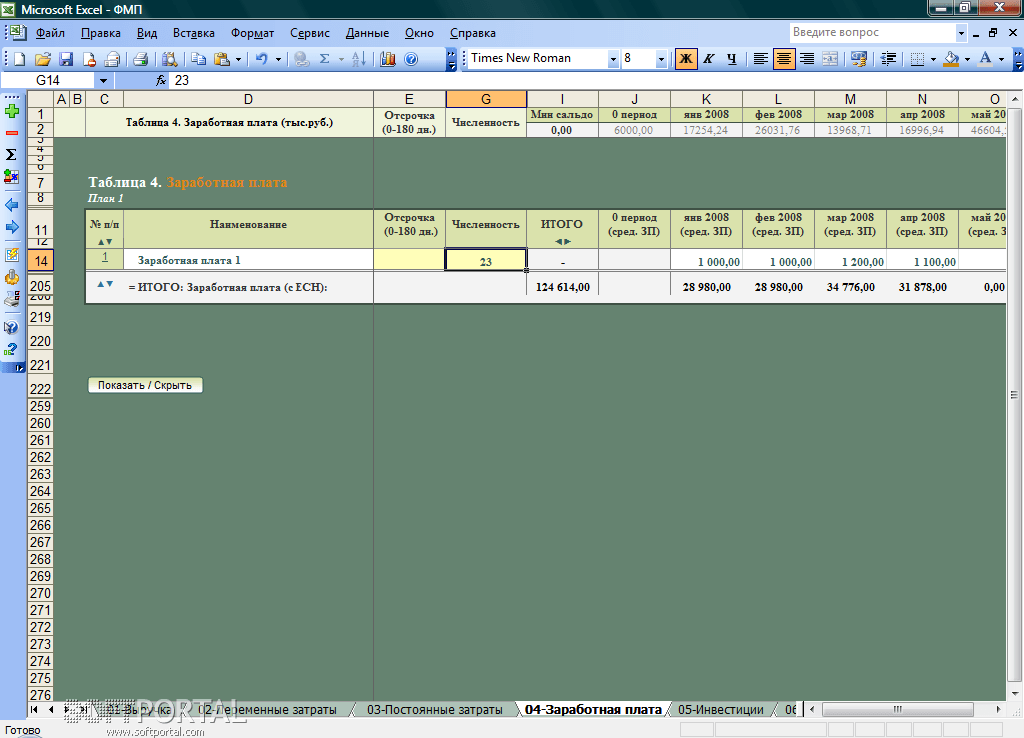
Task: Save the workbook with floppy icon
Action: [x=66, y=59]
